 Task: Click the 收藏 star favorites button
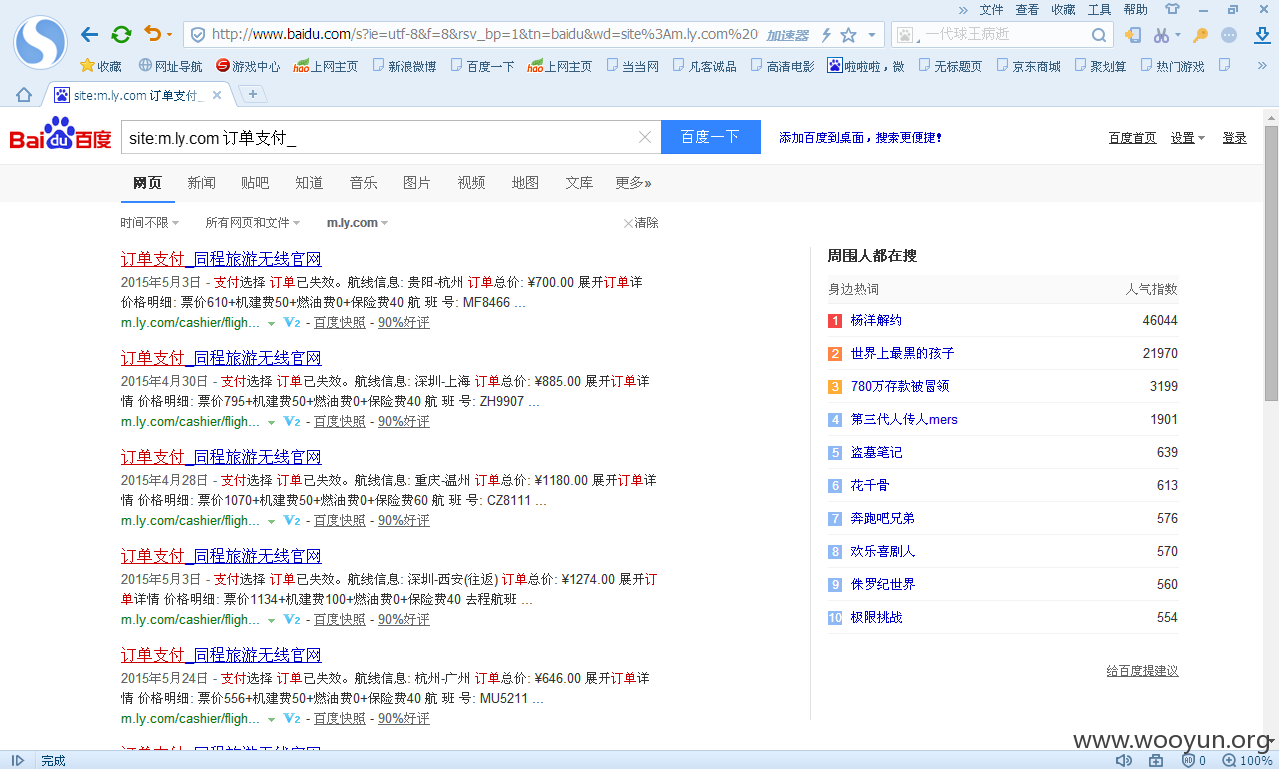(101, 66)
